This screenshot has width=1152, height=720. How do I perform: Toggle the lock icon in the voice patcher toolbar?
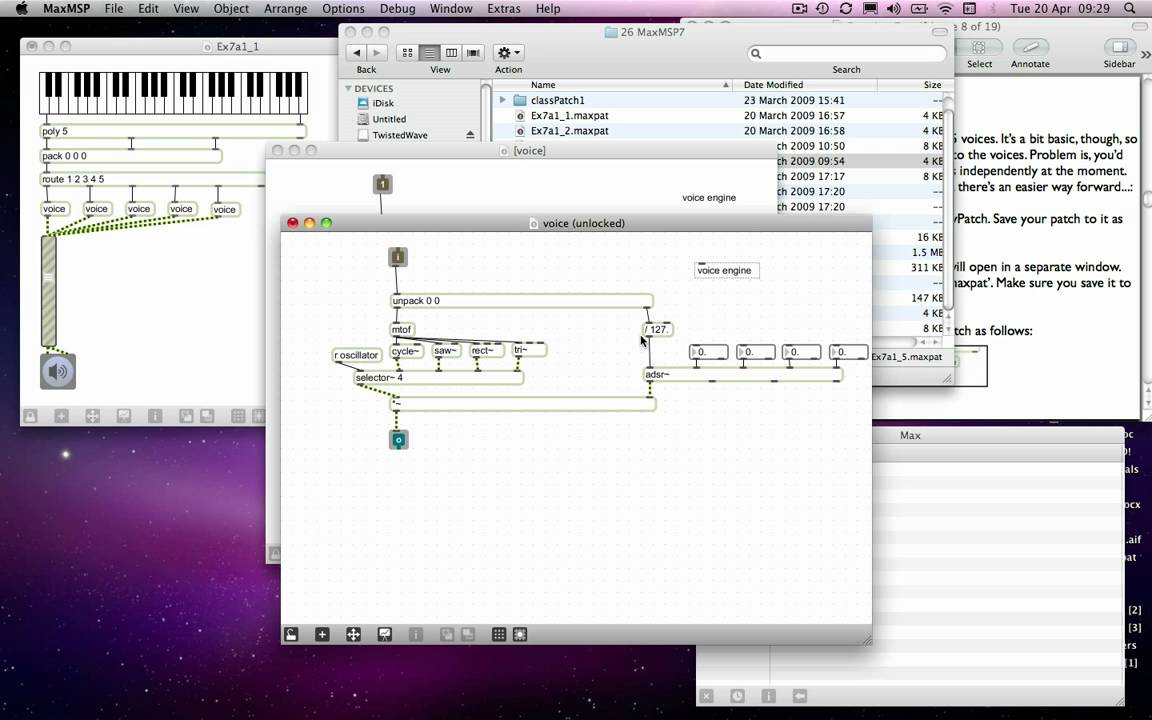[291, 634]
